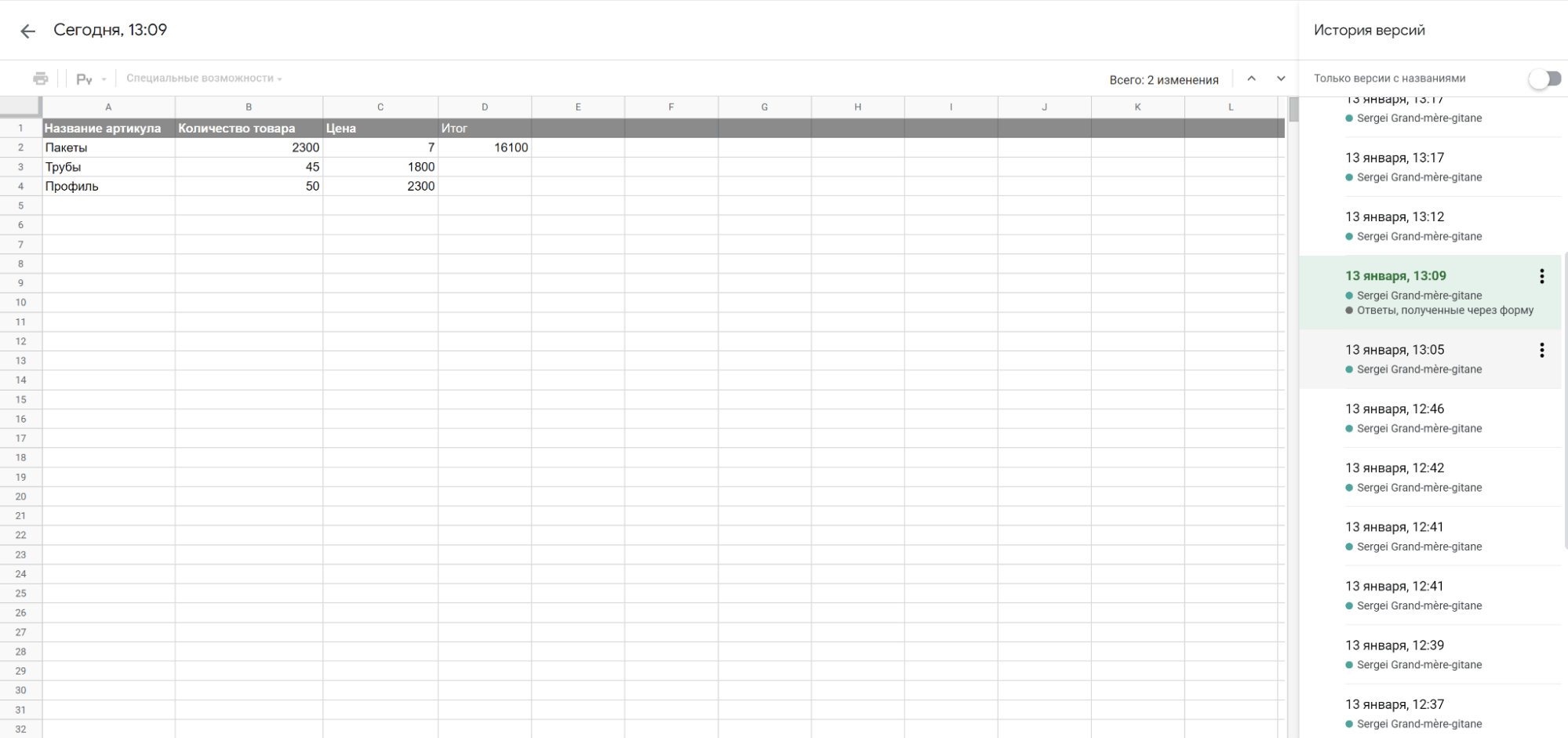Select cell with value 1800
Image resolution: width=1568 pixels, height=738 pixels.
380,167
